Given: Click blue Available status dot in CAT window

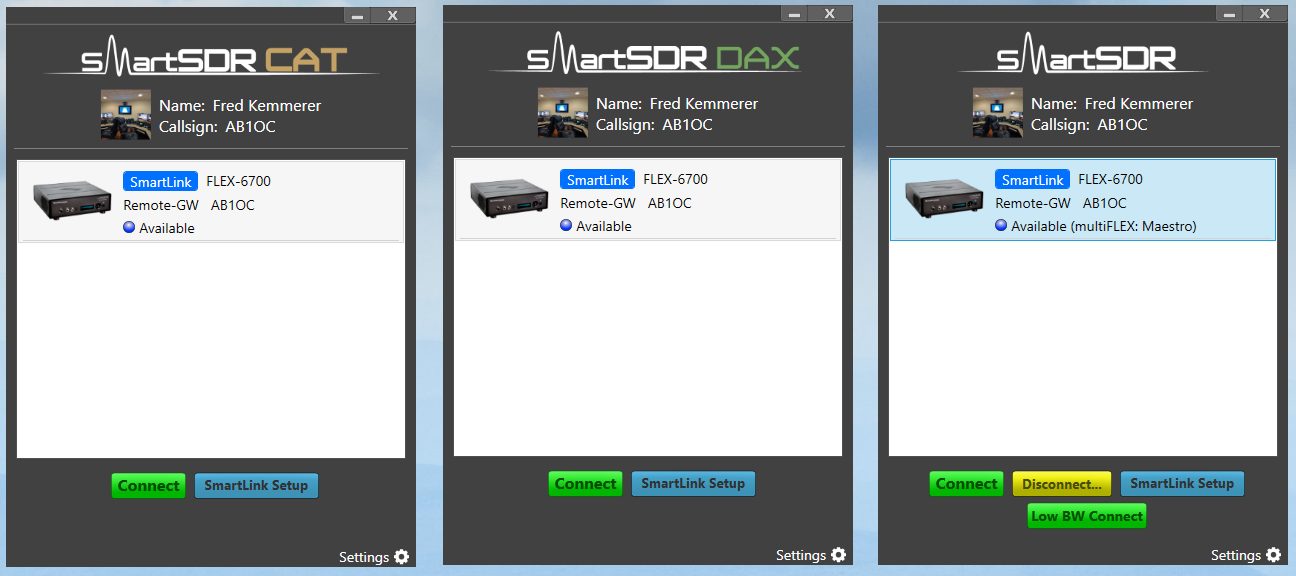Looking at the screenshot, I should [129, 228].
